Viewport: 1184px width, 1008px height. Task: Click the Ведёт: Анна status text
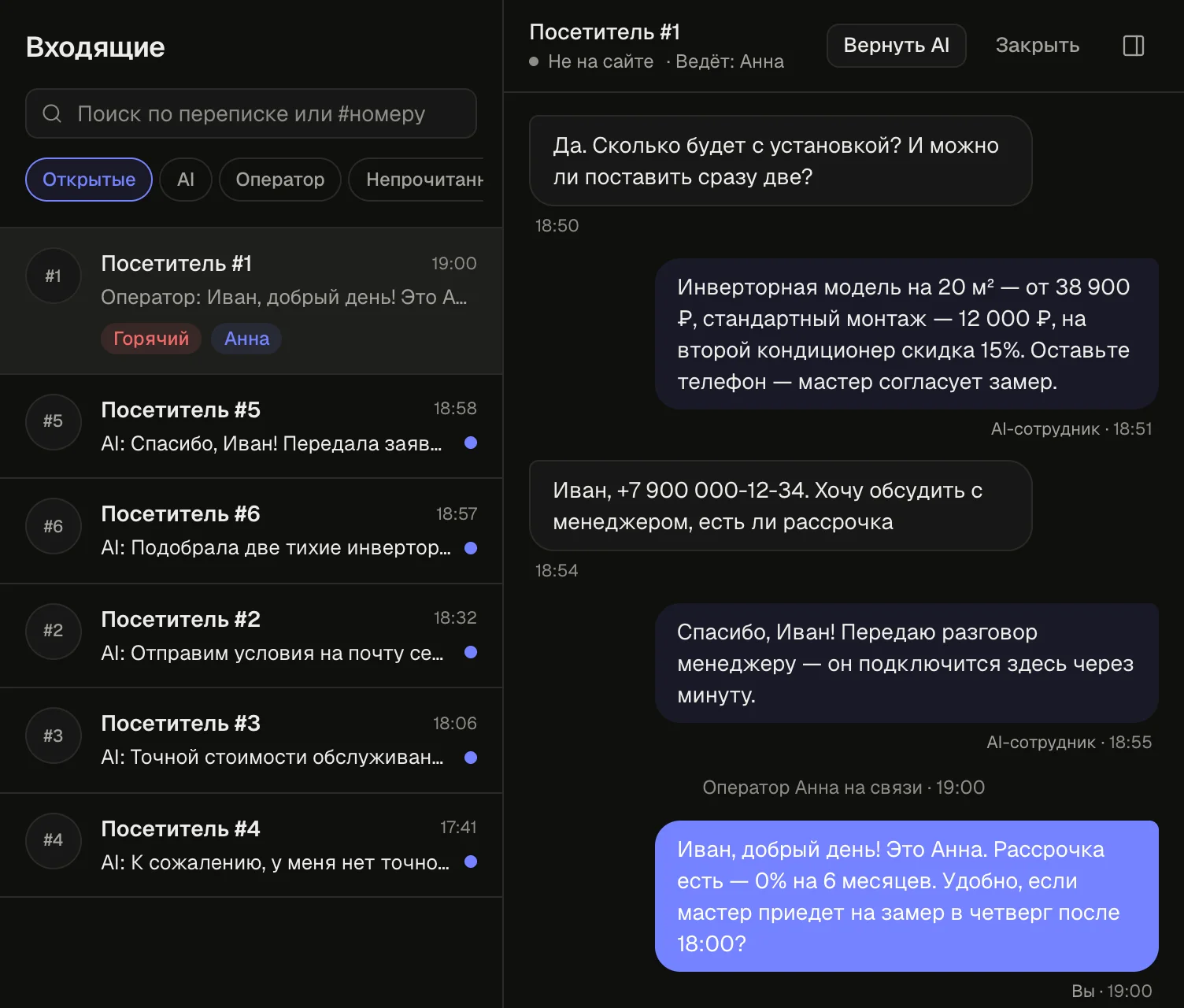[x=730, y=61]
